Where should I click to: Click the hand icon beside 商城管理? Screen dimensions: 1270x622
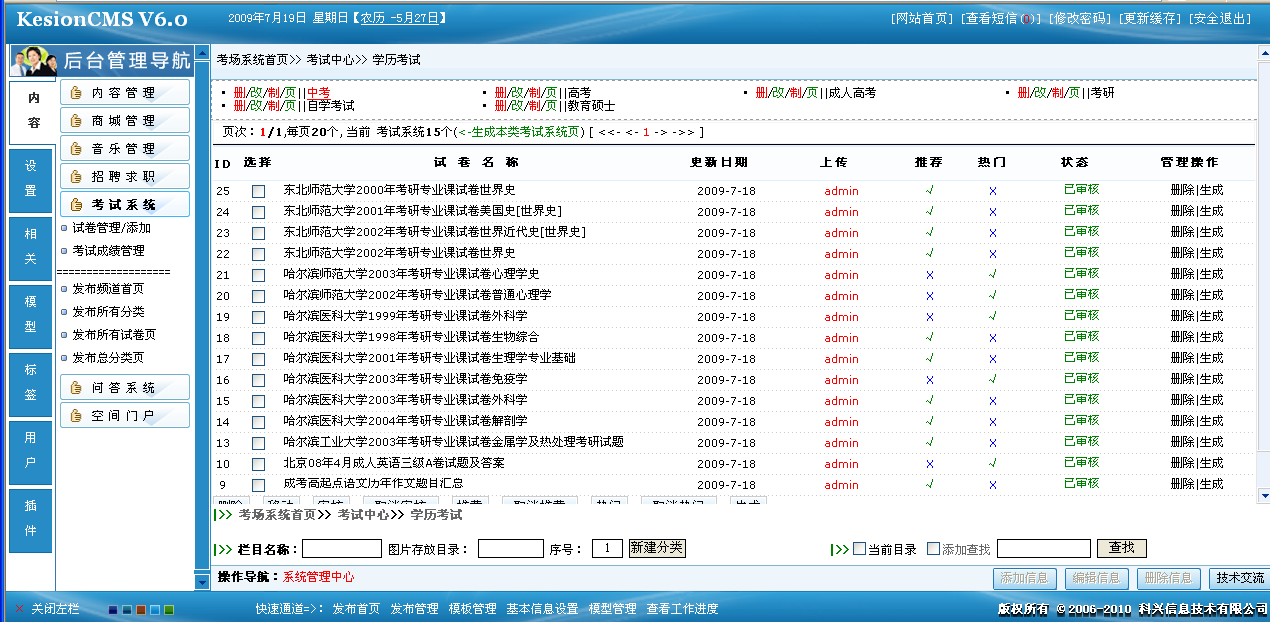[76, 121]
